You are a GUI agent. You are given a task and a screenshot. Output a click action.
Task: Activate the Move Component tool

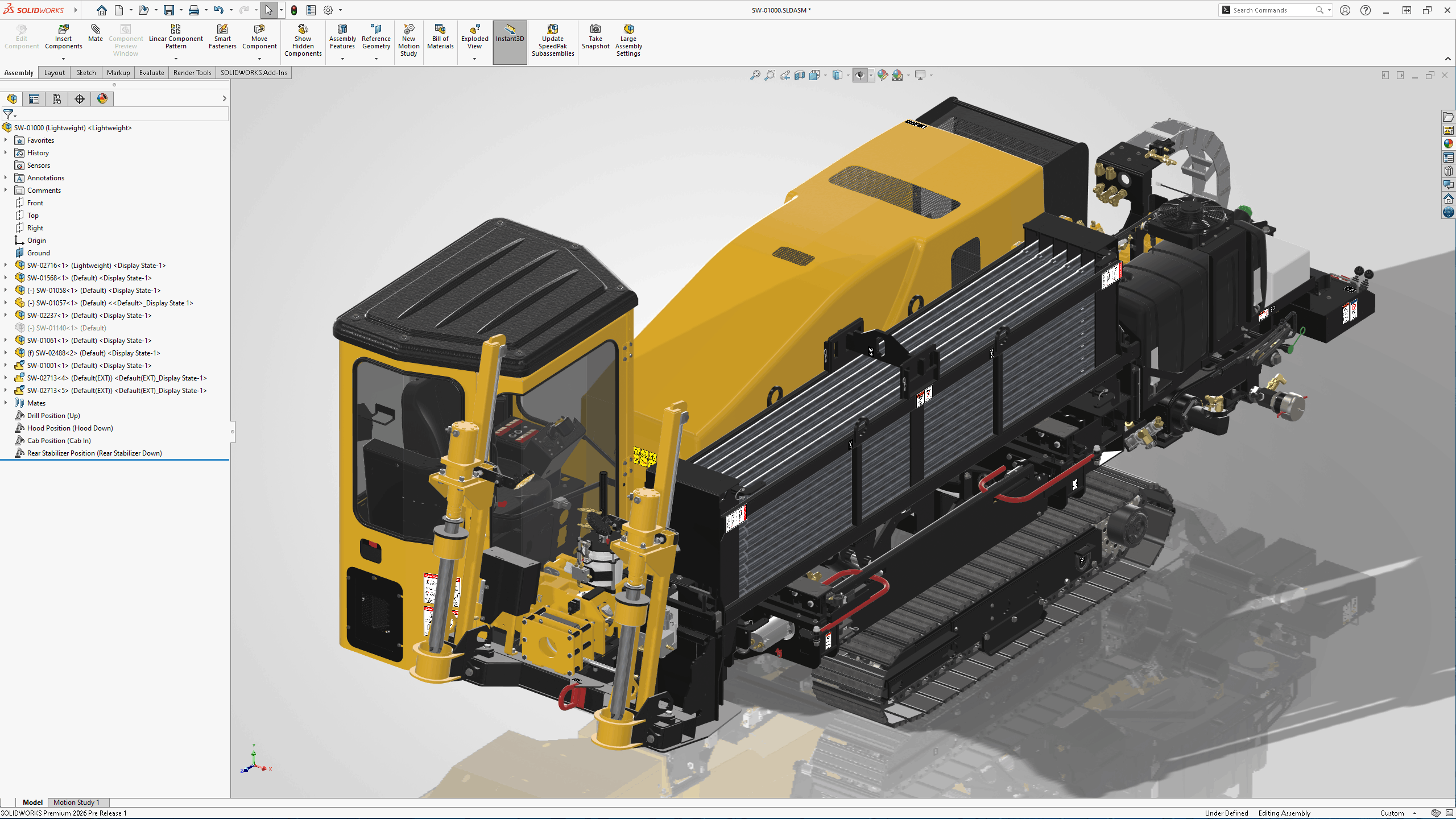click(259, 37)
